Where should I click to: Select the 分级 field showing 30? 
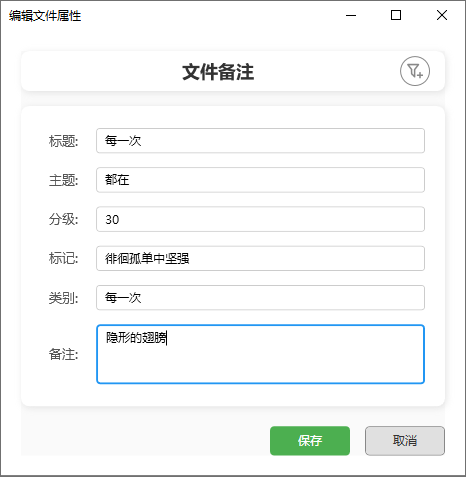click(260, 219)
